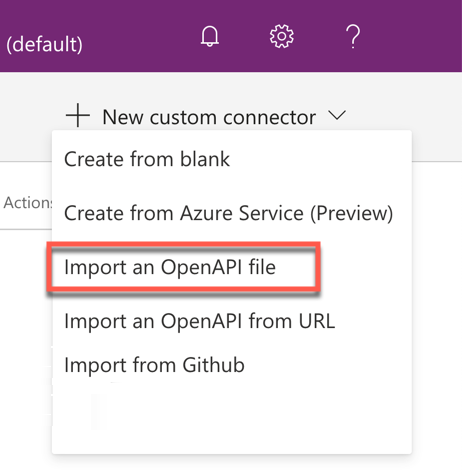Open the help question mark icon
Viewport: 462px width, 474px height.
pyautogui.click(x=353, y=37)
